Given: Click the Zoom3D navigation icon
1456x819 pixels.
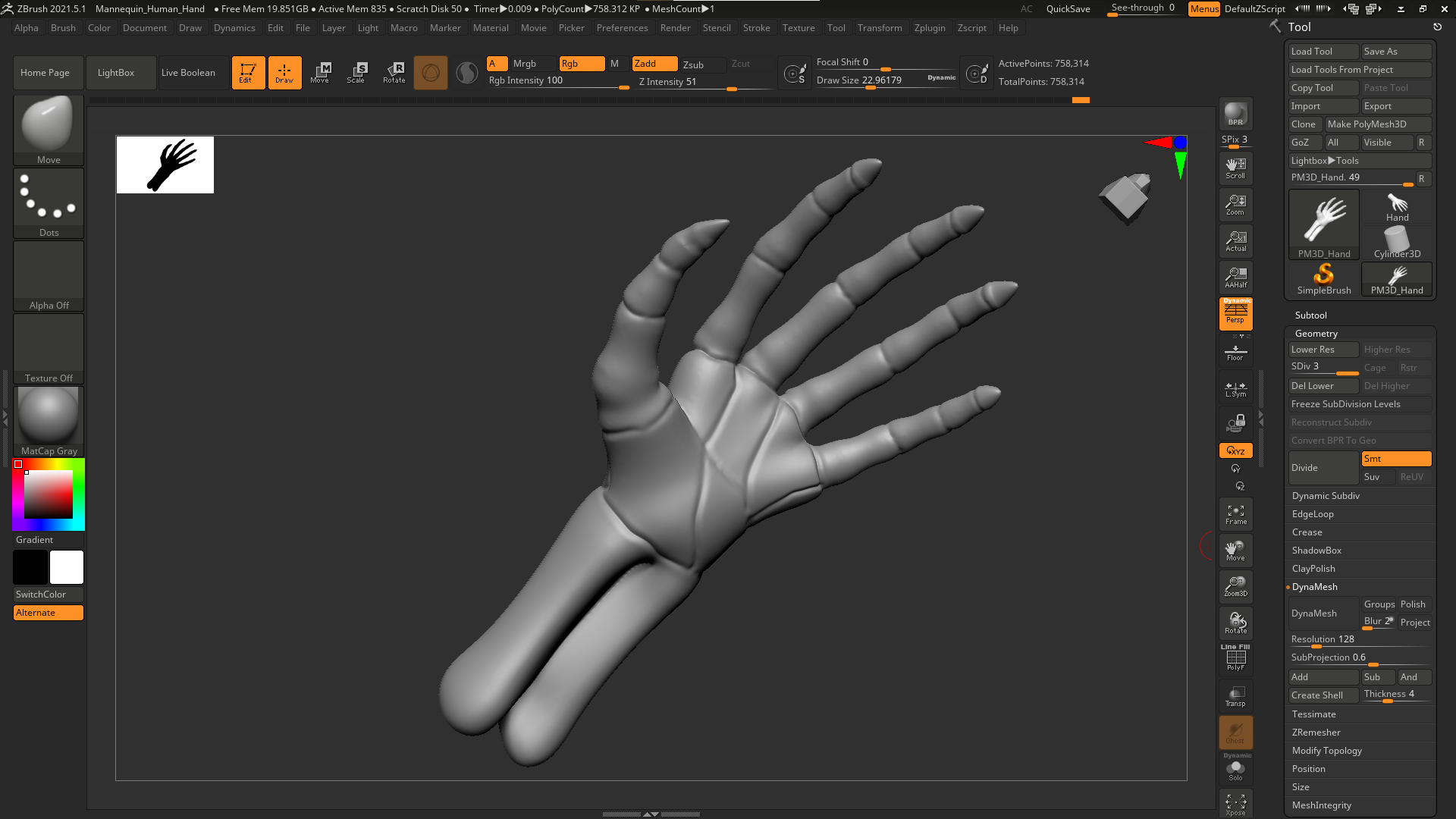Looking at the screenshot, I should [x=1235, y=585].
